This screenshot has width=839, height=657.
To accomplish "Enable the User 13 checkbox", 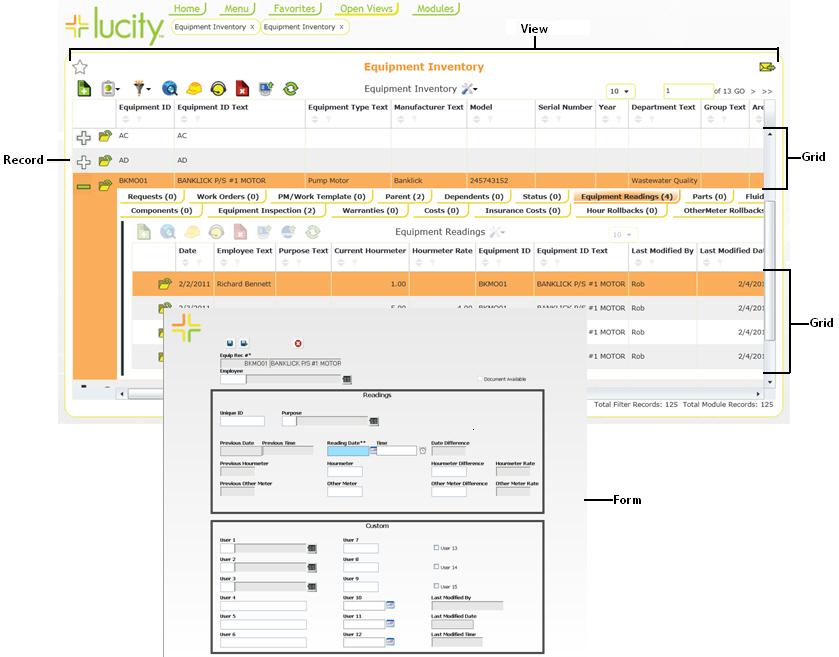I will pyautogui.click(x=437, y=547).
